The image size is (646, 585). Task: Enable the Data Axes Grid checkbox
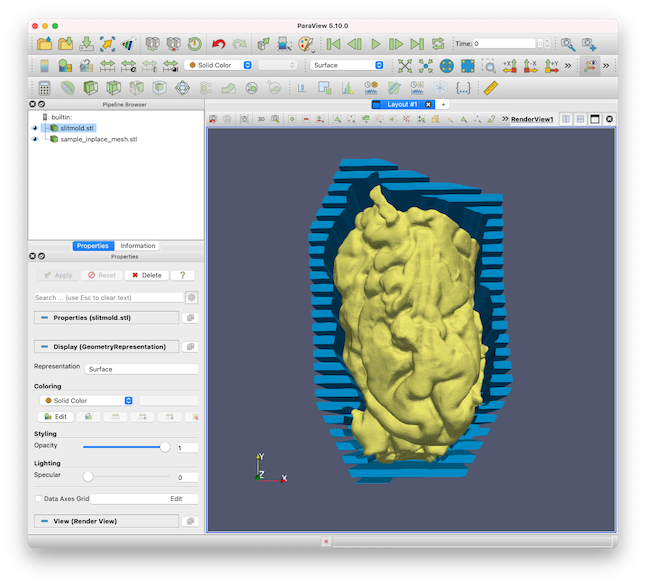pos(39,498)
